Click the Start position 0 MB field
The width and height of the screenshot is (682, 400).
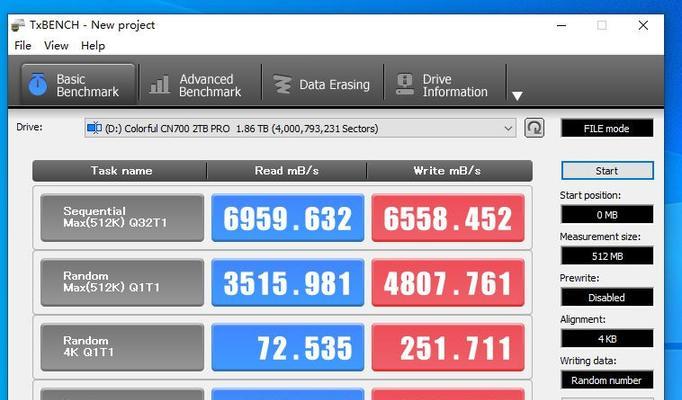point(607,215)
